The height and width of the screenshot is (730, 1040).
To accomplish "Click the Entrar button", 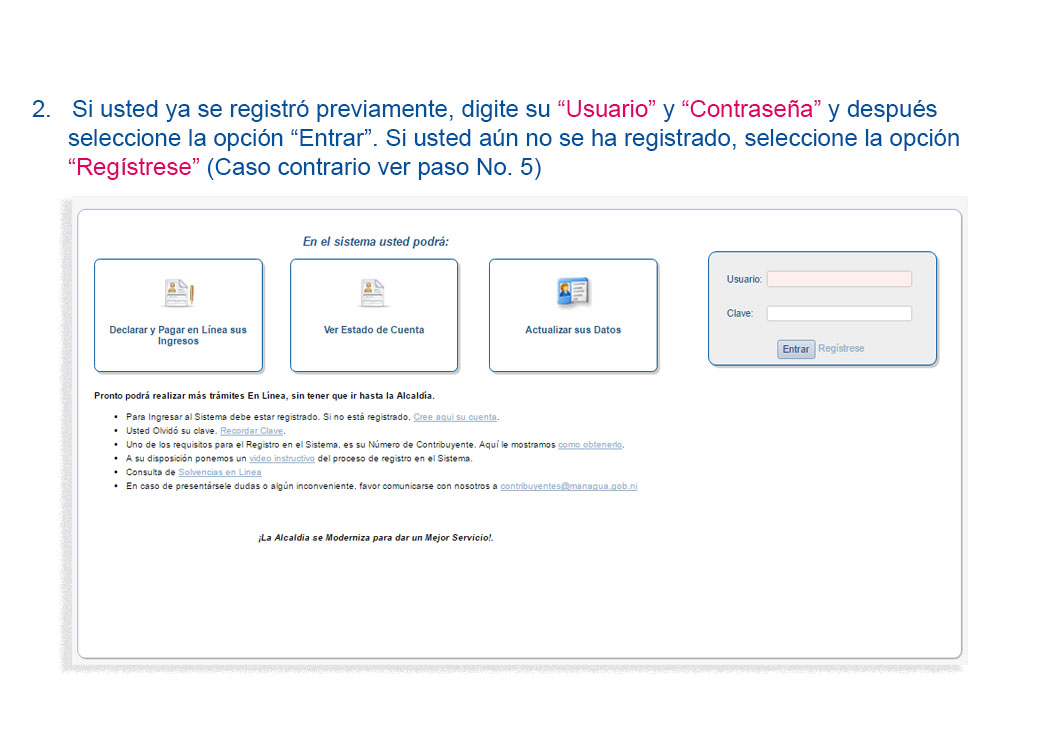I will 795,349.
